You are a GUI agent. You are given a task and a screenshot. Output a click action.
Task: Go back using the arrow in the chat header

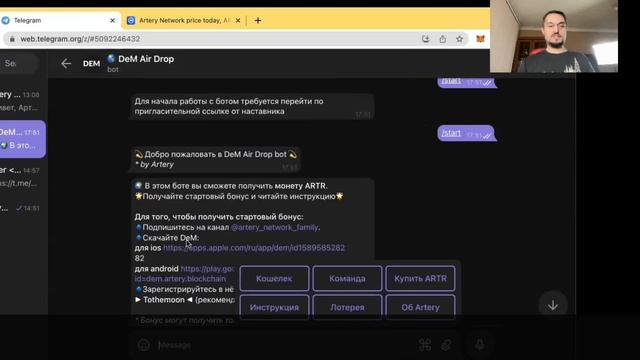coord(66,64)
